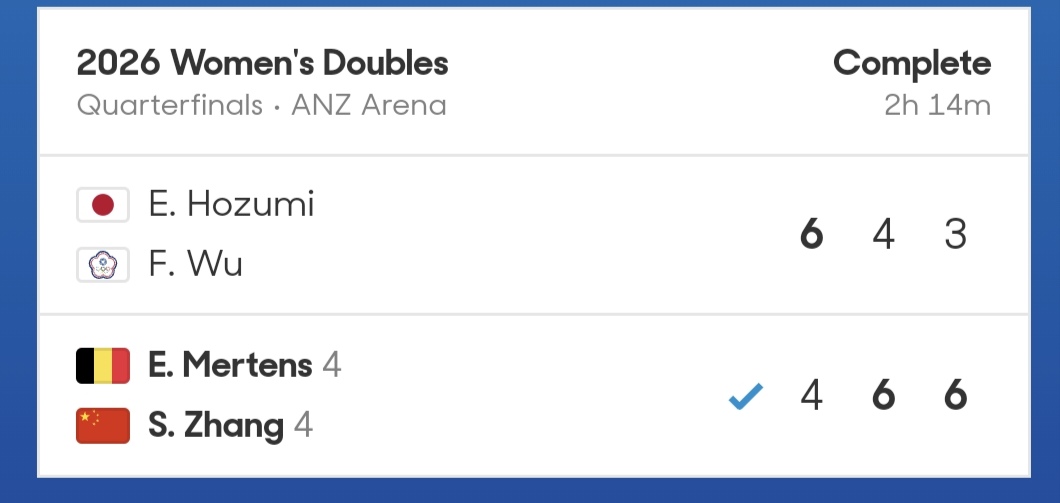Select player name S. Zhang

(x=216, y=426)
